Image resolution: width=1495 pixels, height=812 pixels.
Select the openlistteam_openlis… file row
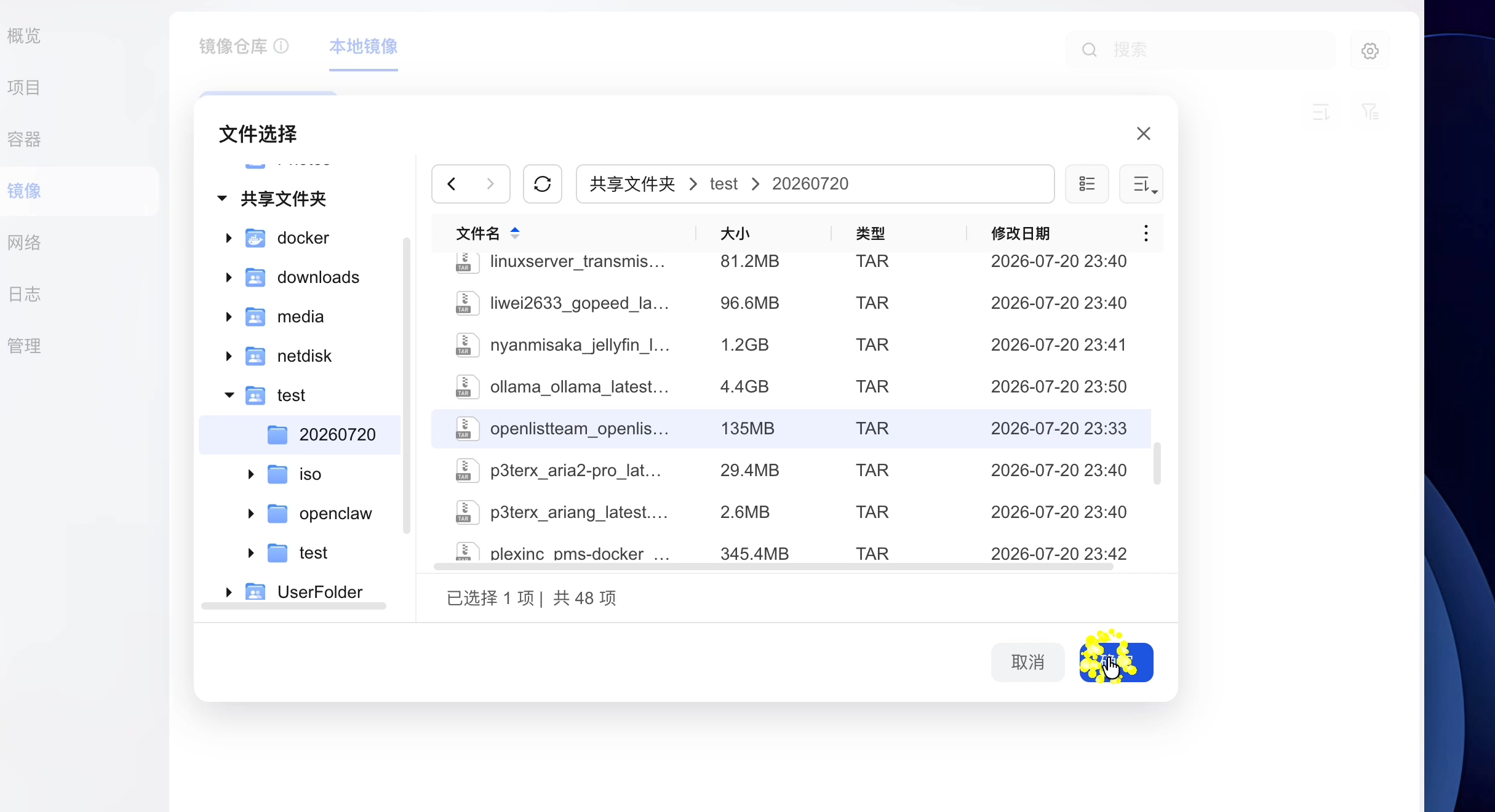pos(791,429)
